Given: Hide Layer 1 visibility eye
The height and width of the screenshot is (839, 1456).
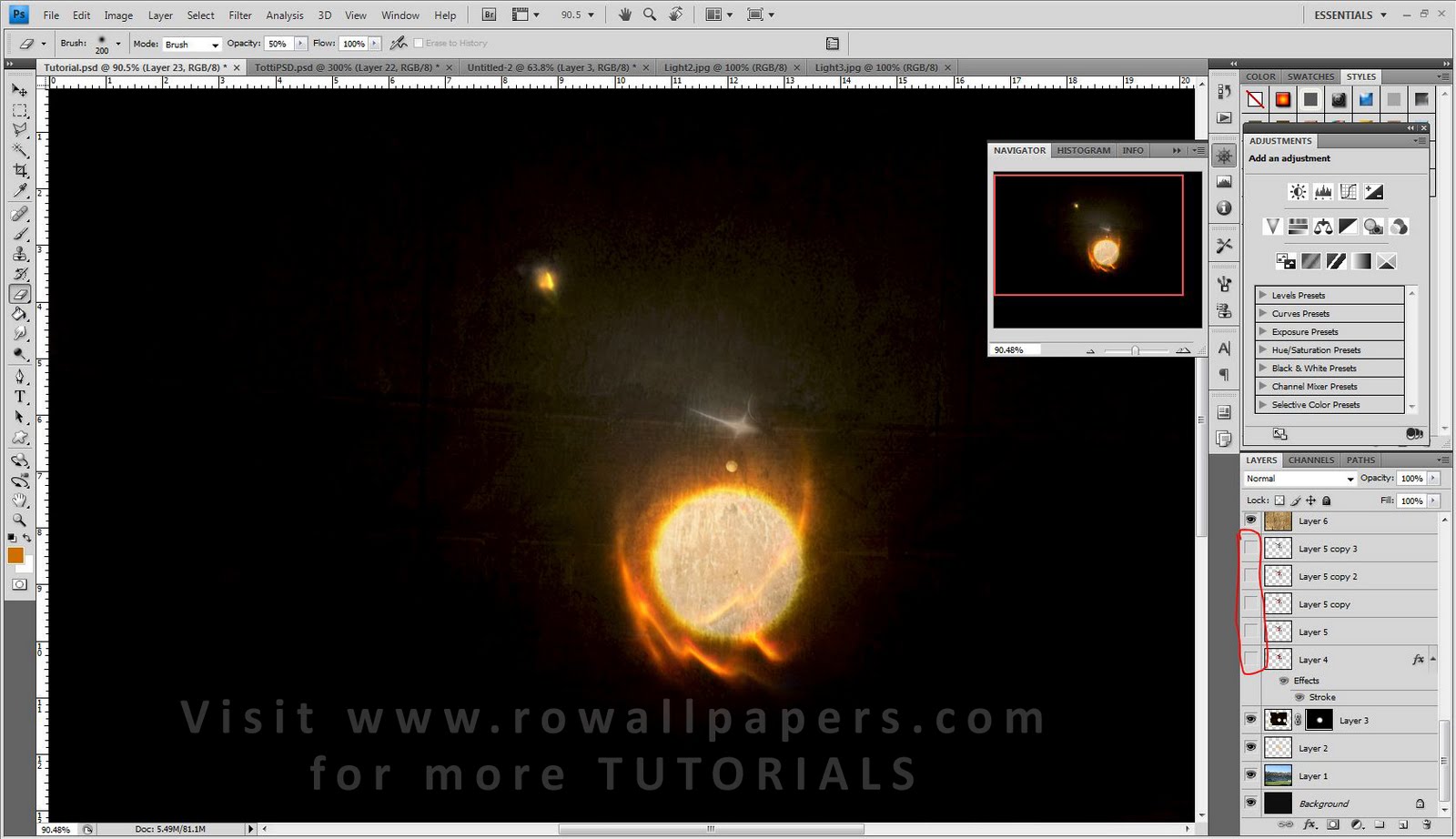Looking at the screenshot, I should 1251,775.
